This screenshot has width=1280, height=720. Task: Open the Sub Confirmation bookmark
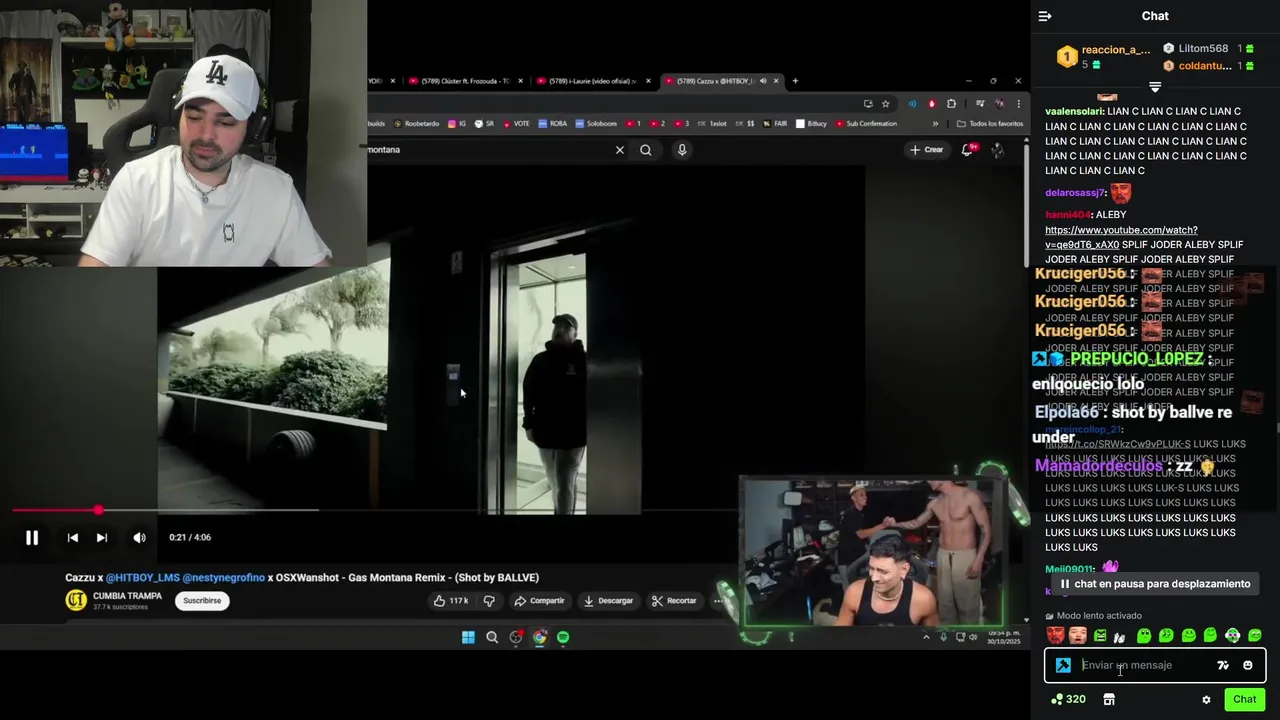click(x=865, y=124)
